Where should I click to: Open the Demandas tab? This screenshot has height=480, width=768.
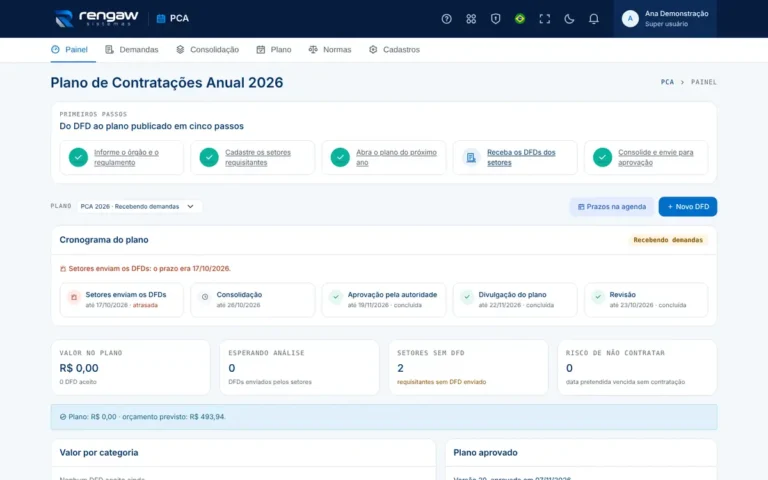click(x=132, y=49)
